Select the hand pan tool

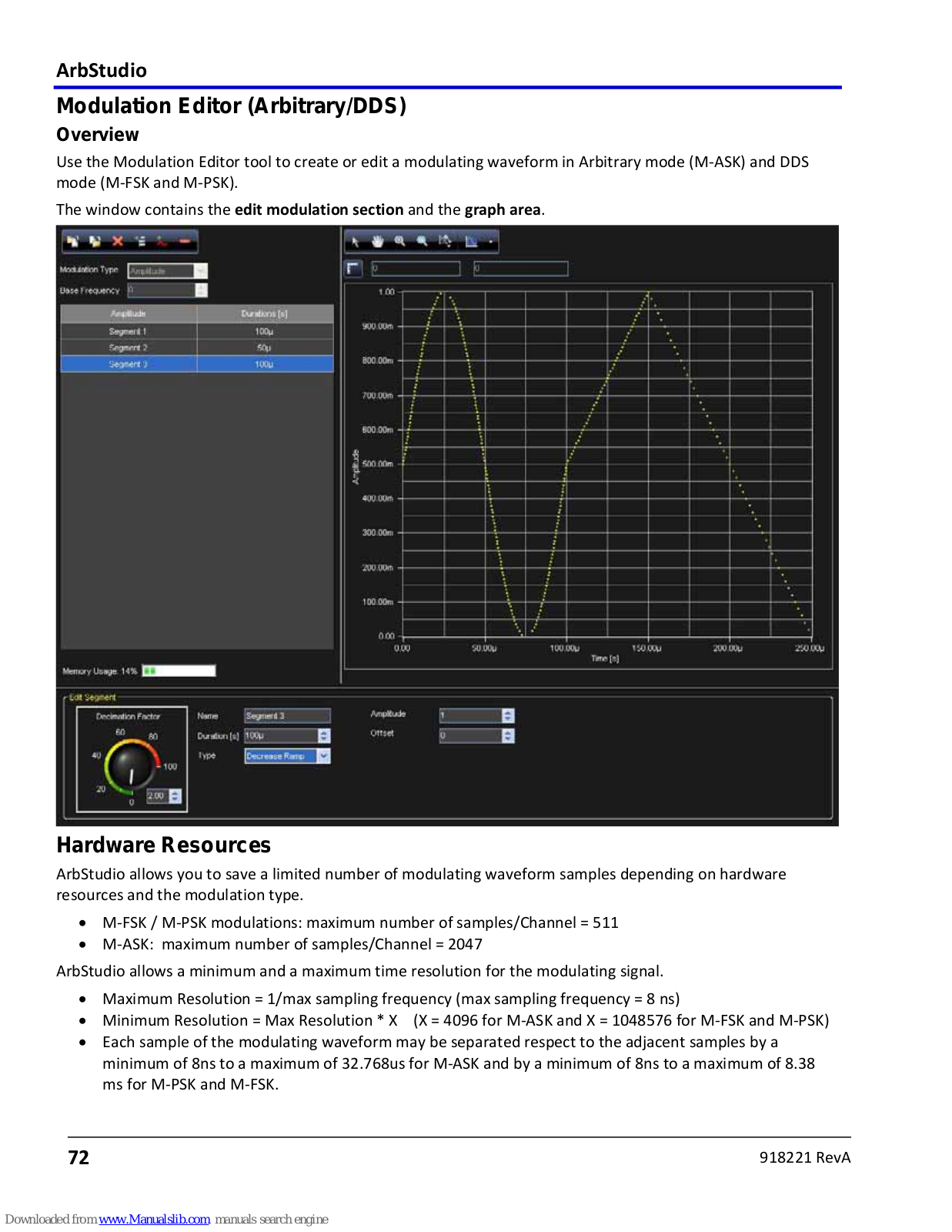click(378, 242)
